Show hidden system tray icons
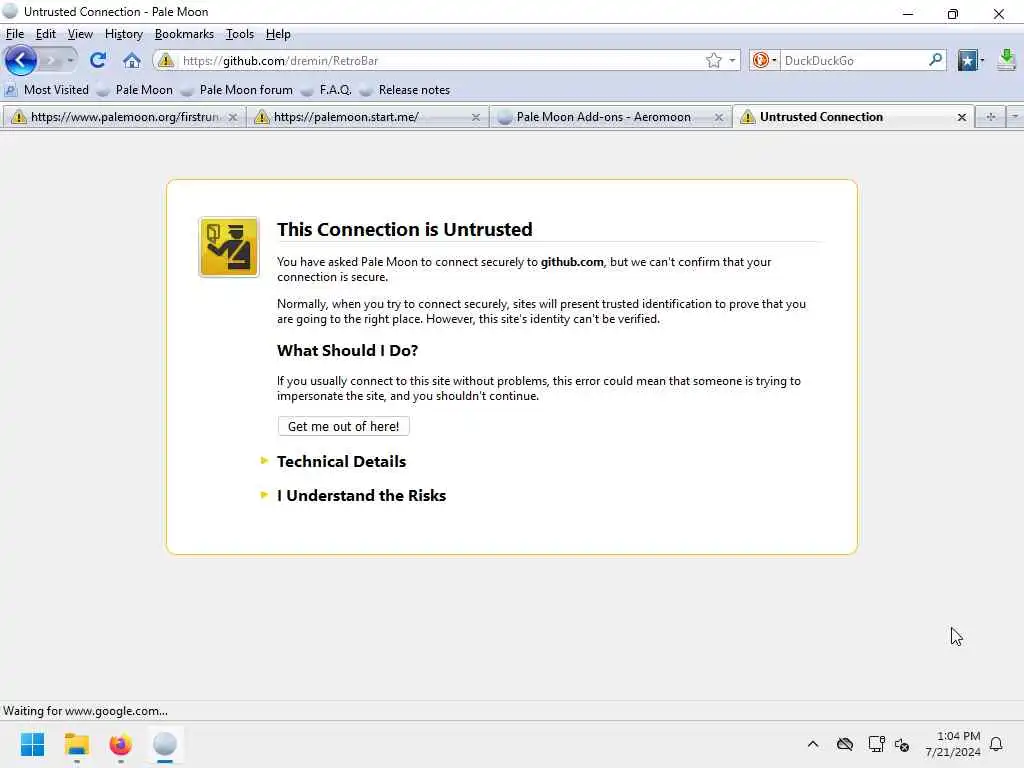Viewport: 1024px width, 768px height. (813, 744)
